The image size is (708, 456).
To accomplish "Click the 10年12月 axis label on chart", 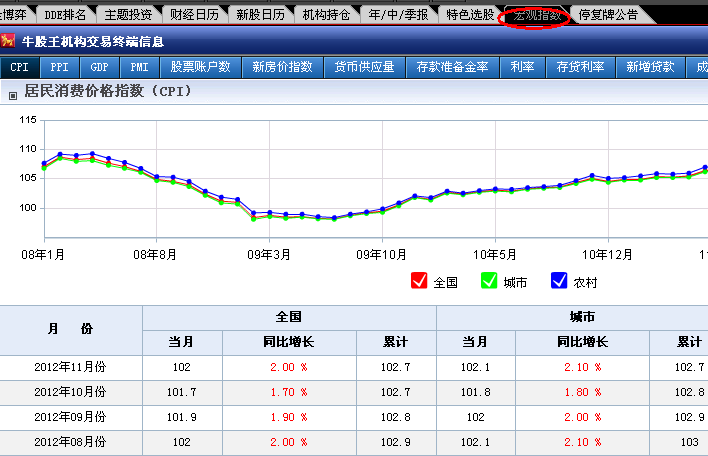I will [x=607, y=255].
